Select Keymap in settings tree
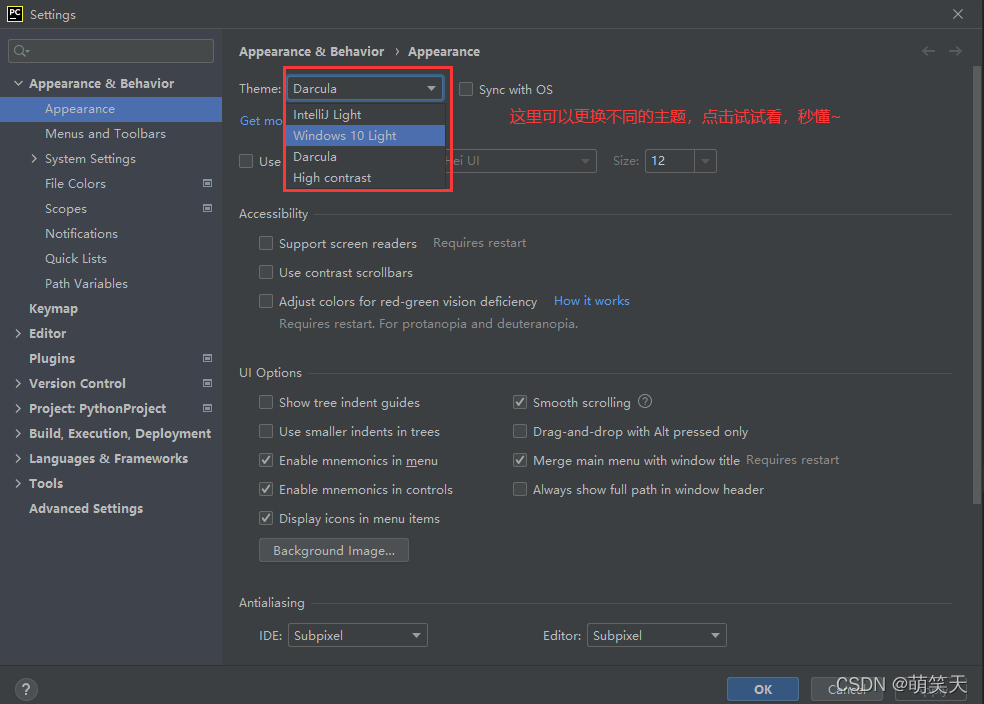Viewport: 984px width, 704px height. pyautogui.click(x=53, y=309)
